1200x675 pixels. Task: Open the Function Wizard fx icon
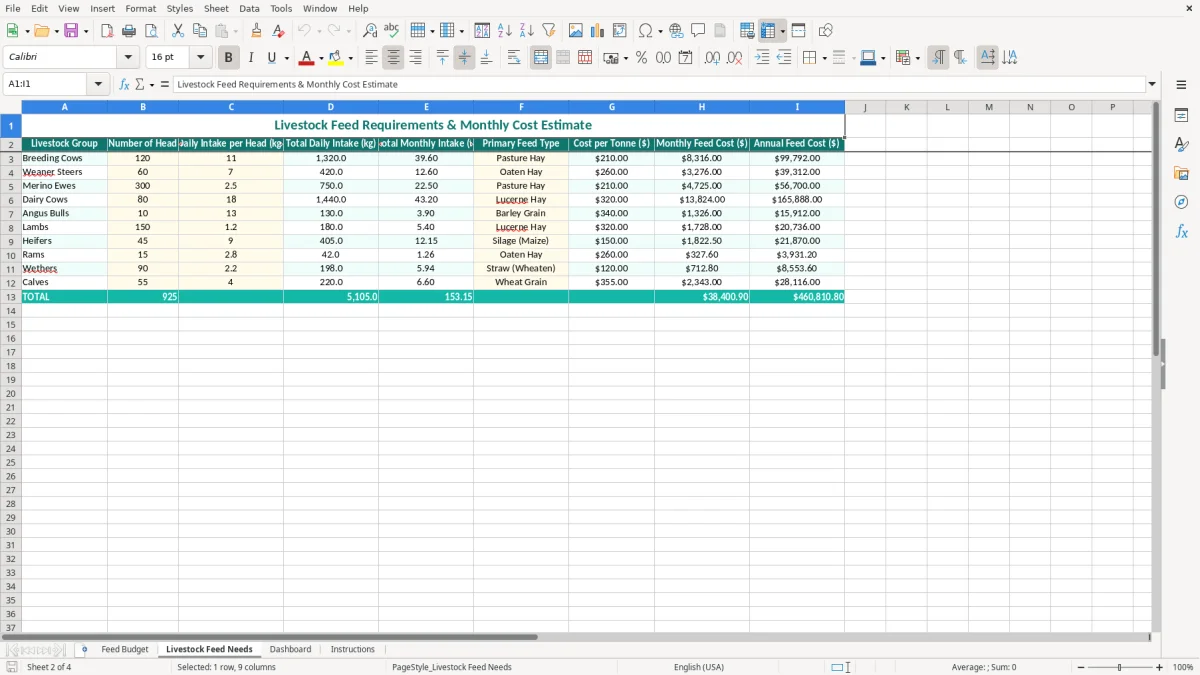125,85
